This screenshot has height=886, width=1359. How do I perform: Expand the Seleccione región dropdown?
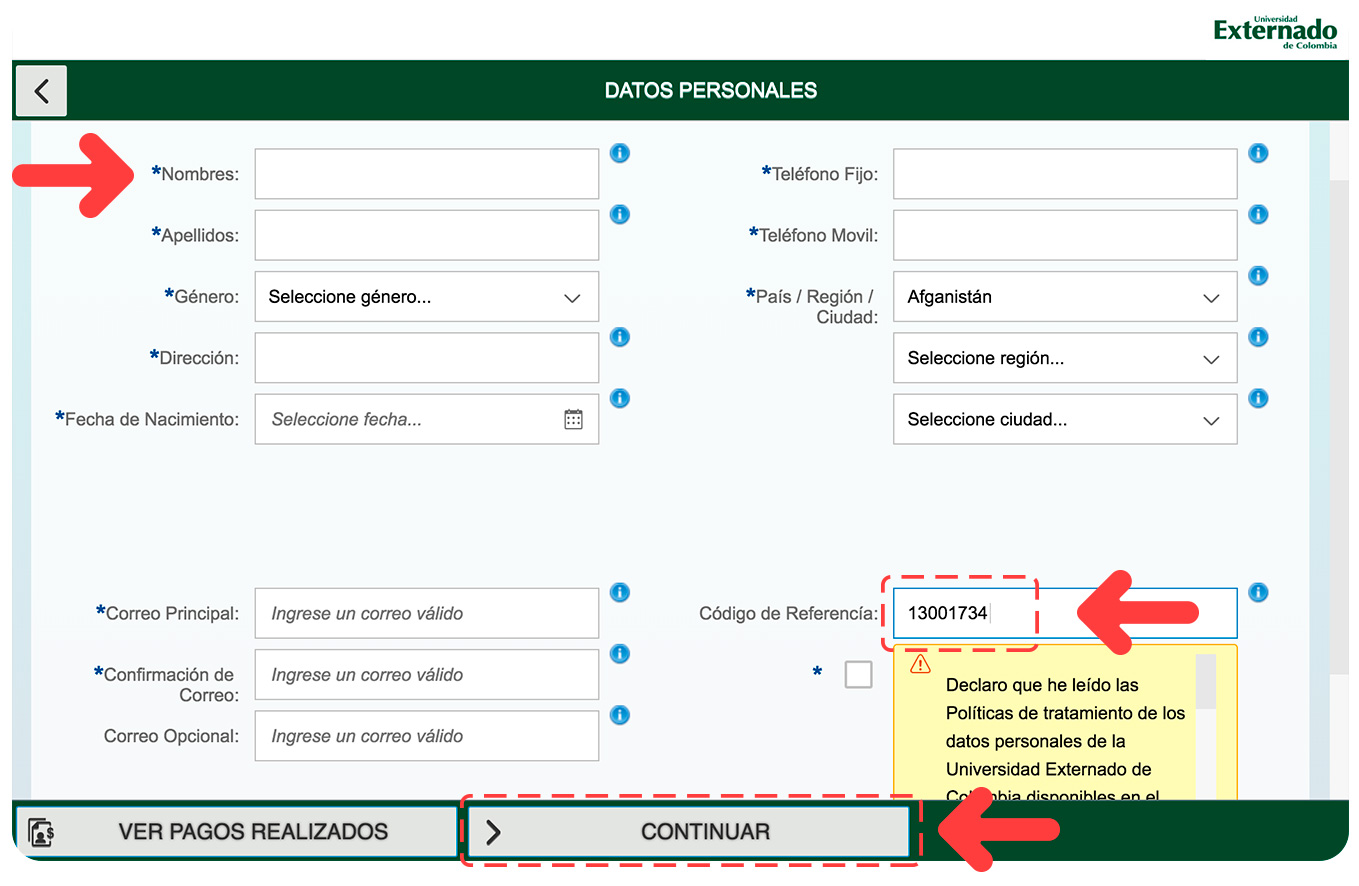click(1065, 358)
